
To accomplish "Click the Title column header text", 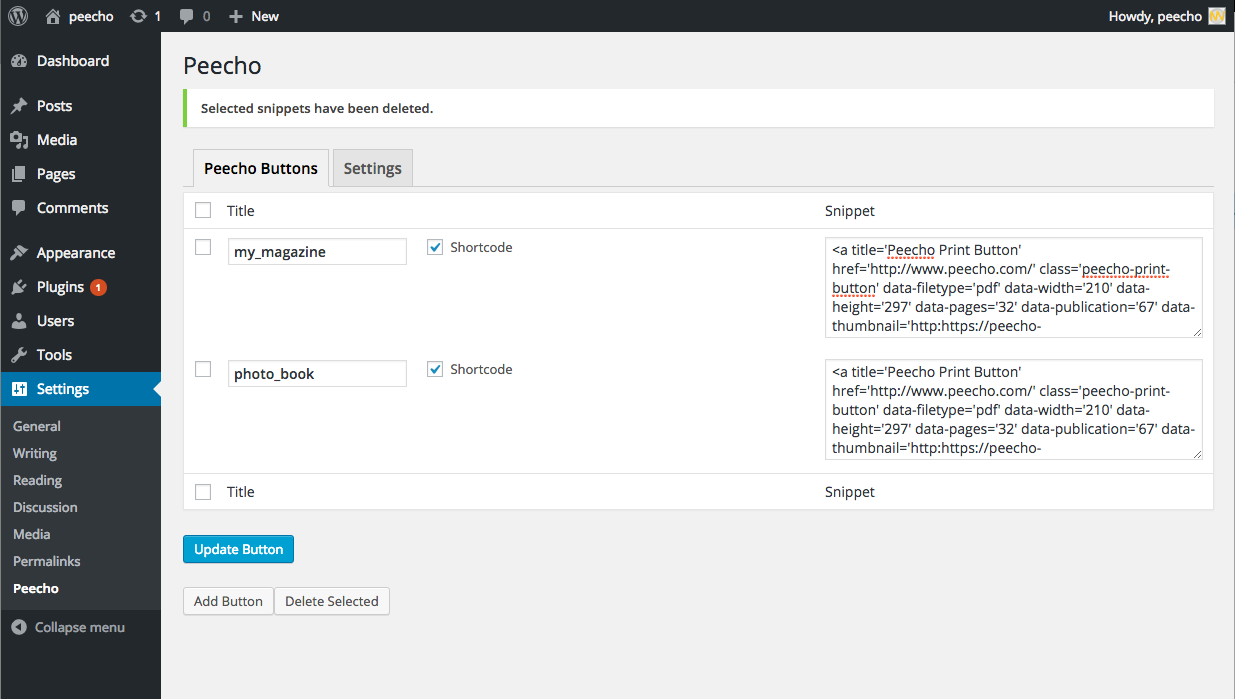I will 241,210.
